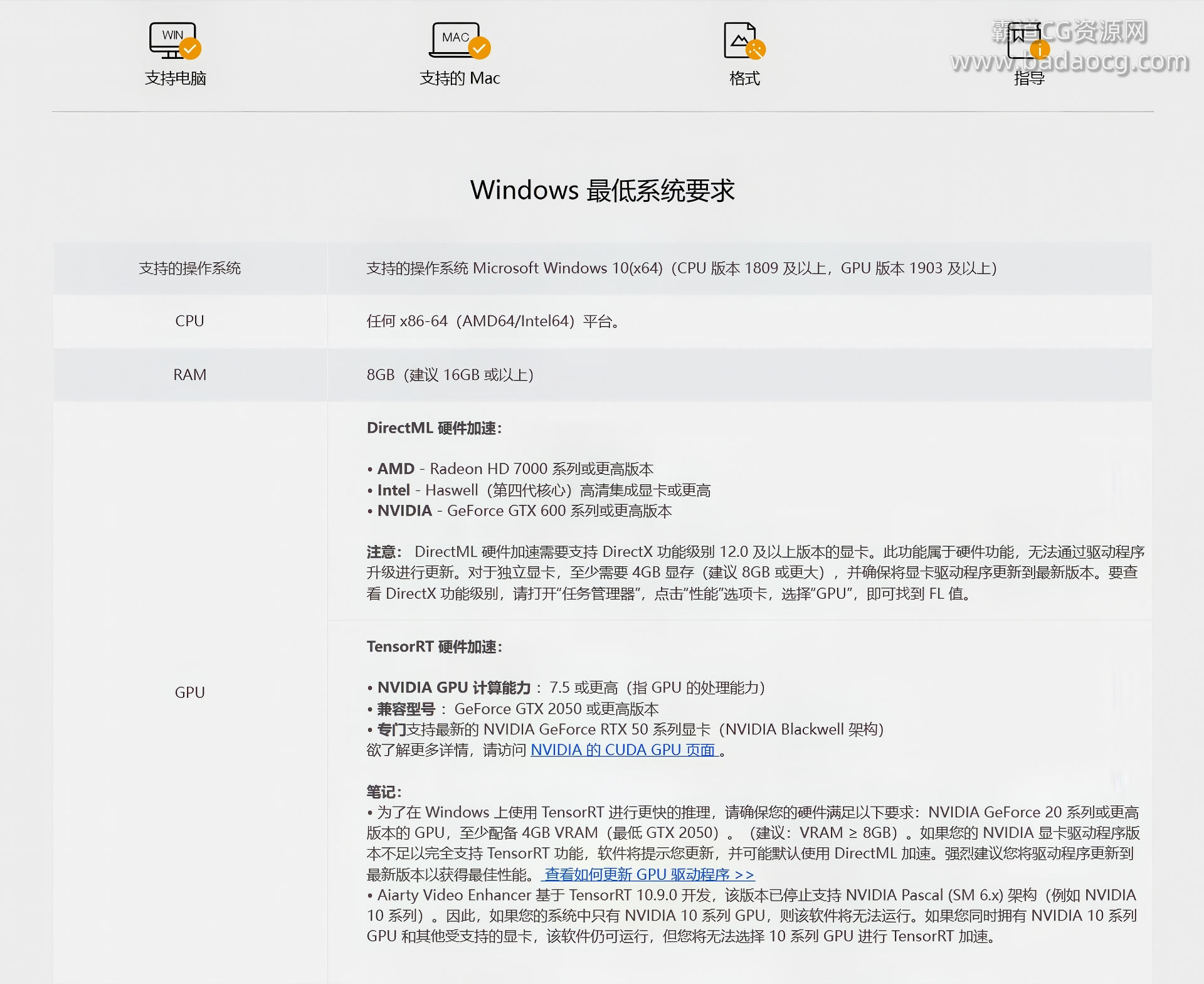This screenshot has height=984, width=1204.
Task: Click the GPU row label
Action: [x=189, y=692]
